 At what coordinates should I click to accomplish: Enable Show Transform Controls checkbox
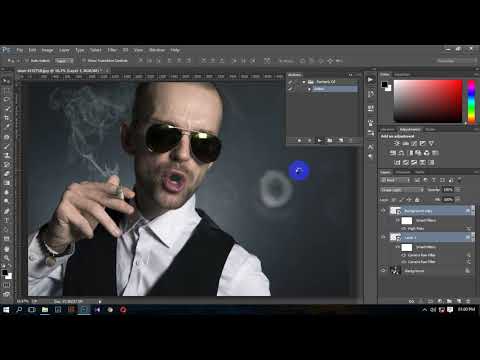click(84, 61)
